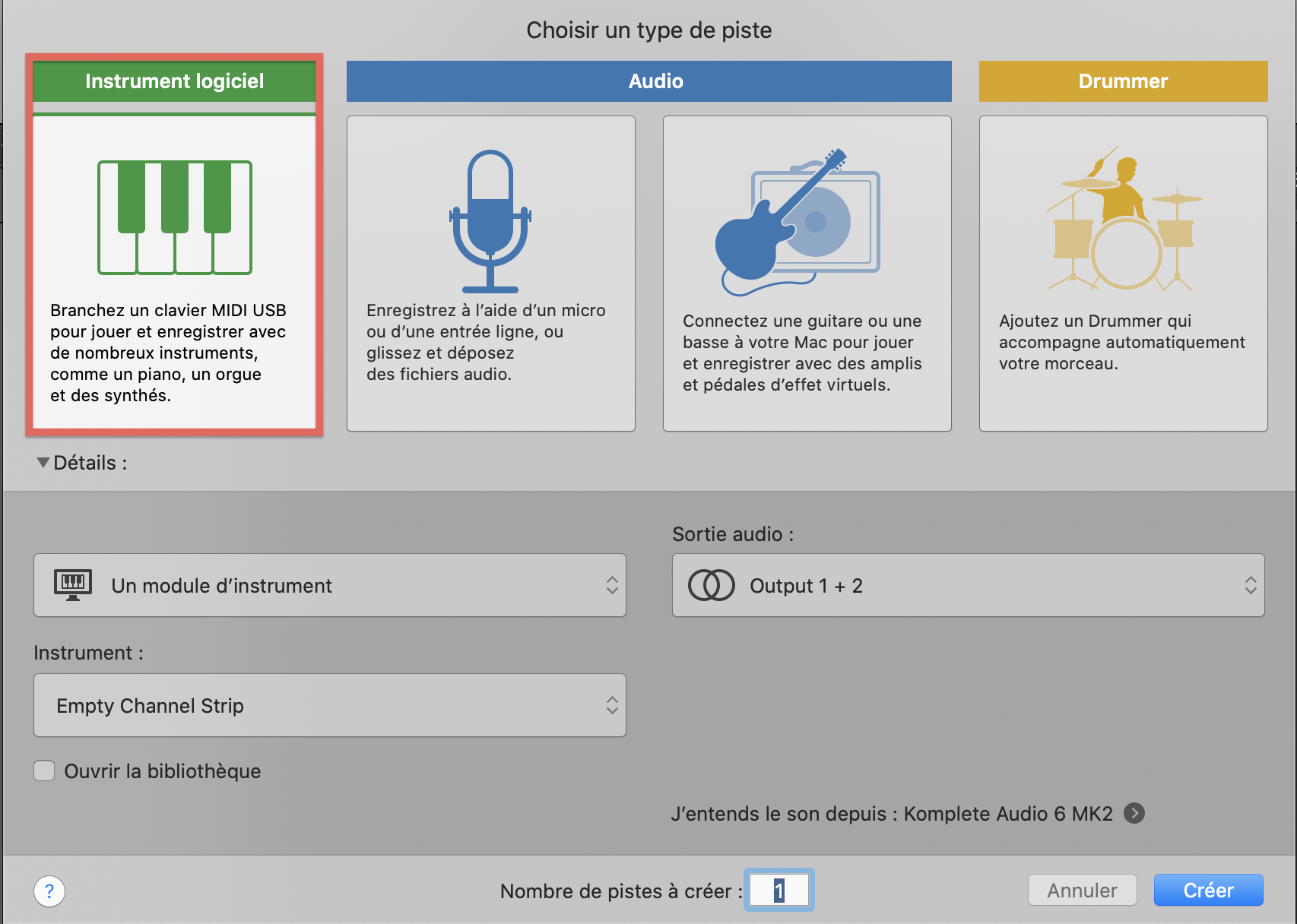Image resolution: width=1297 pixels, height=924 pixels.
Task: Click the Annuler button
Action: (x=1082, y=890)
